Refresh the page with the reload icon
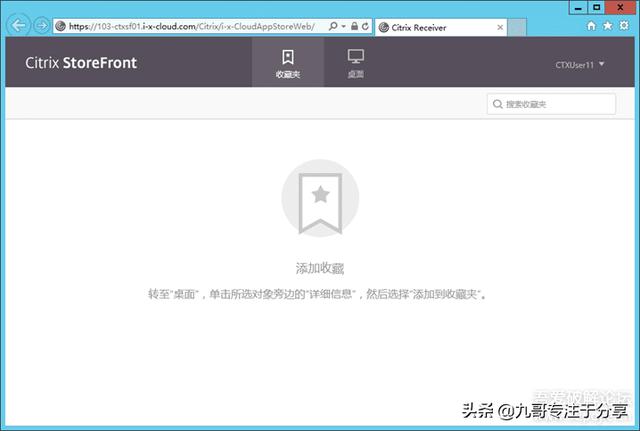 [365, 26]
